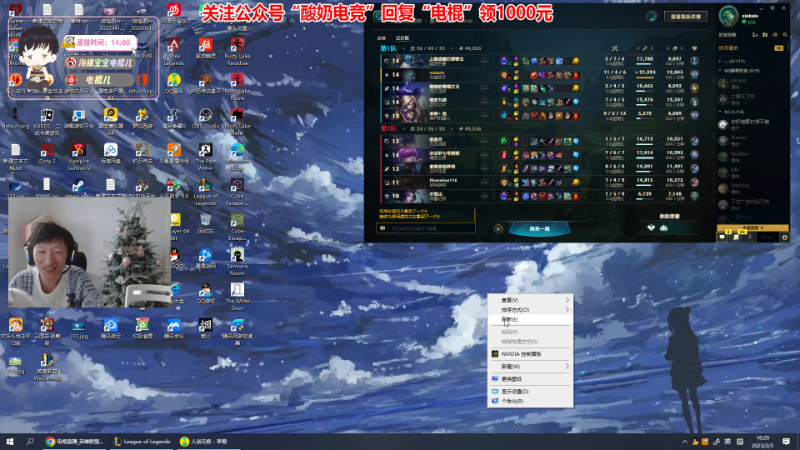Choose change wallpaper in context menu
The width and height of the screenshot is (800, 450).
530,379
